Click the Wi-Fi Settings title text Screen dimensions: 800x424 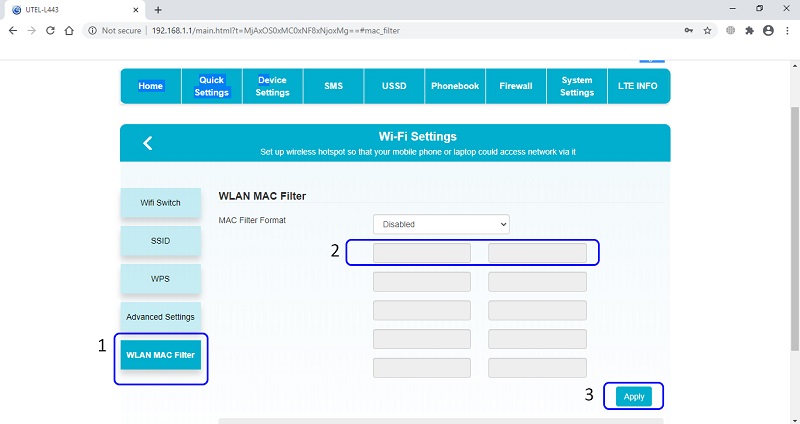(417, 136)
